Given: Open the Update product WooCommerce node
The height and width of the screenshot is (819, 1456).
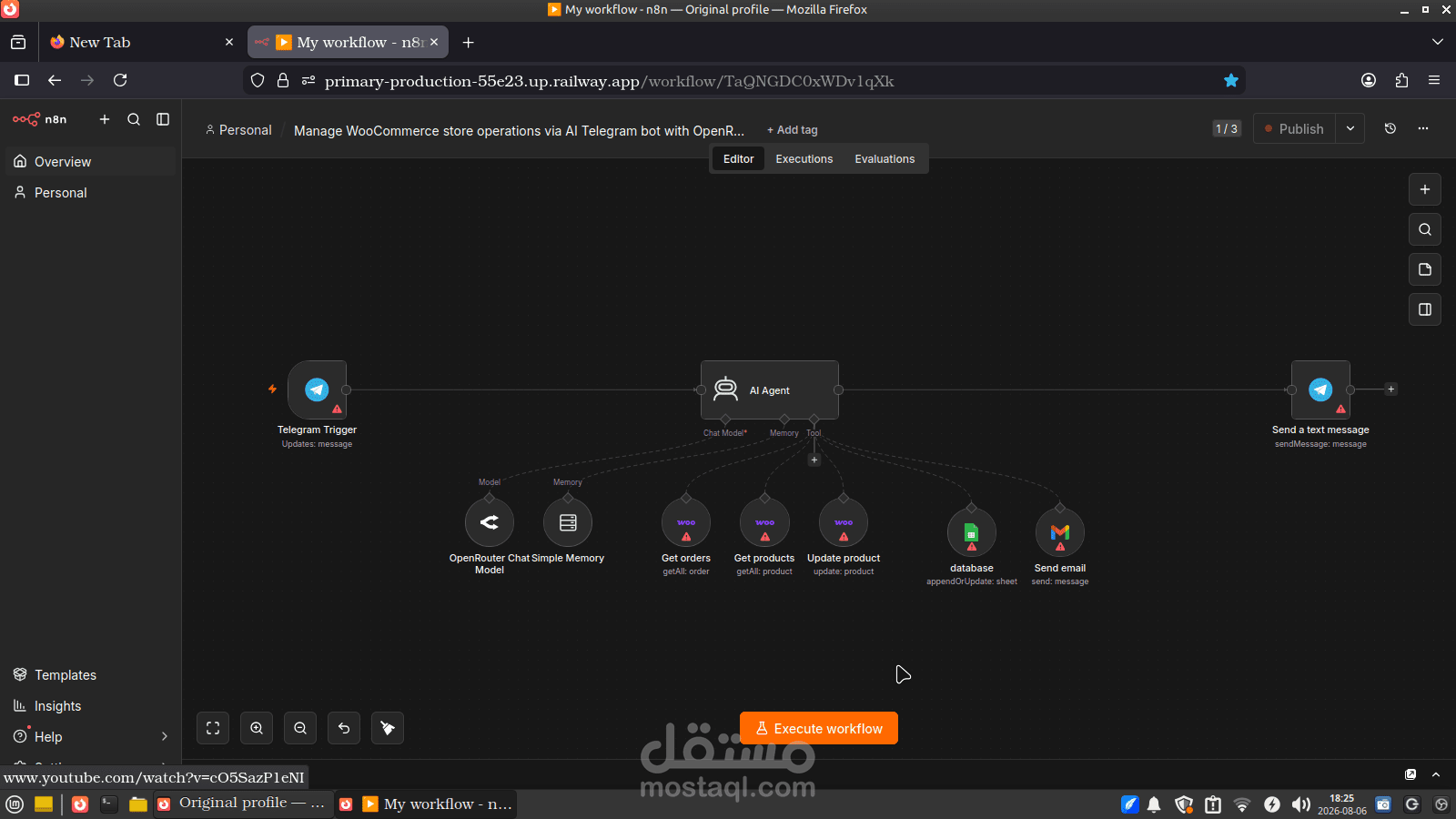Looking at the screenshot, I should (x=844, y=522).
